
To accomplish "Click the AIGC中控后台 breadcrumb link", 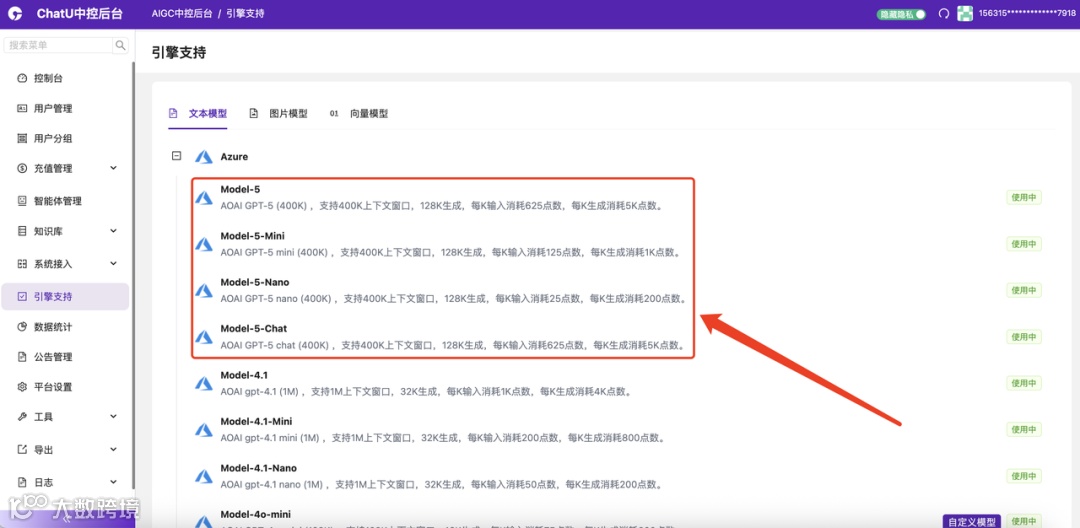I will tap(182, 14).
